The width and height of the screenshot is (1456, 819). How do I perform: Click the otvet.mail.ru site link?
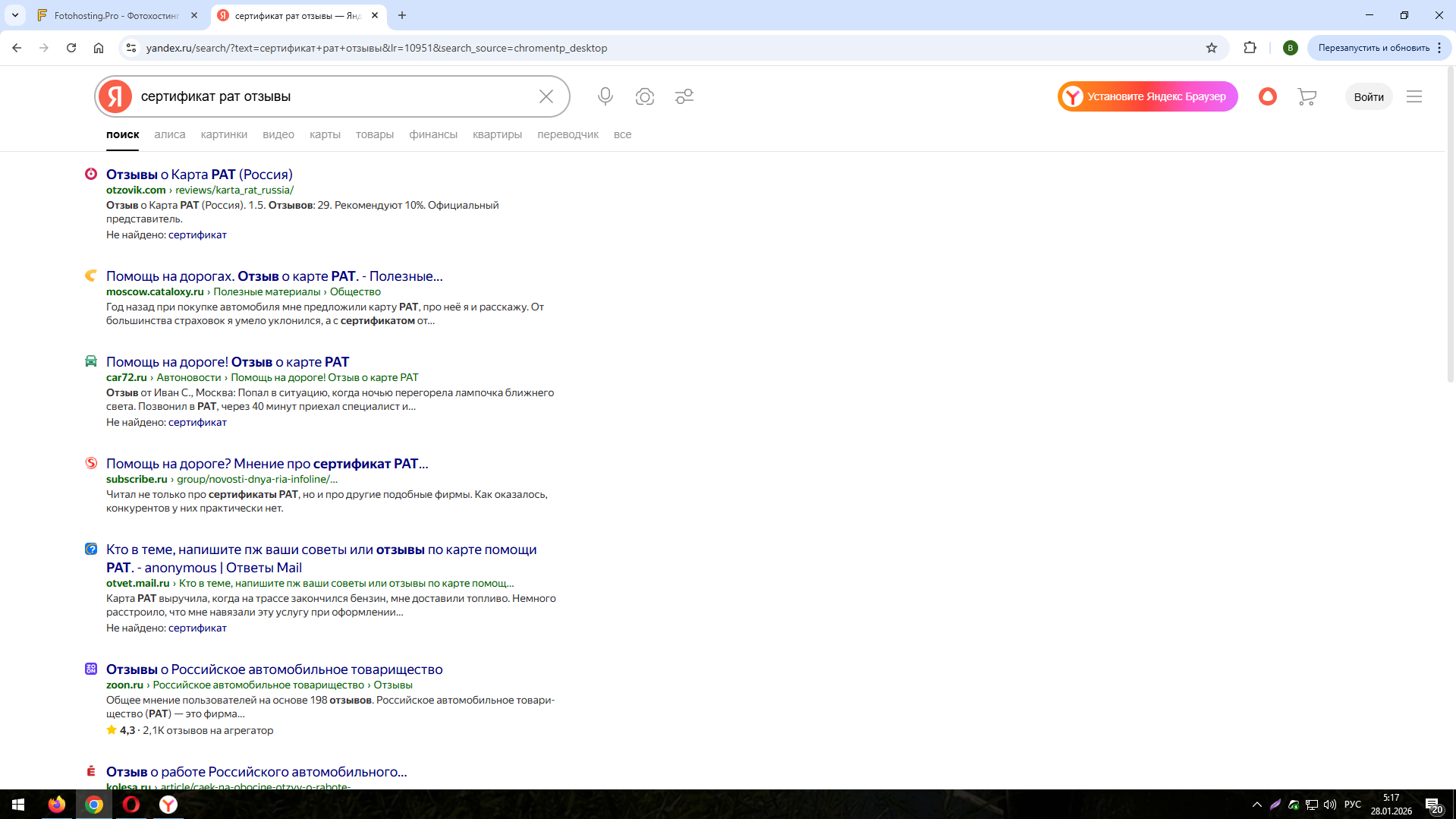(x=138, y=583)
